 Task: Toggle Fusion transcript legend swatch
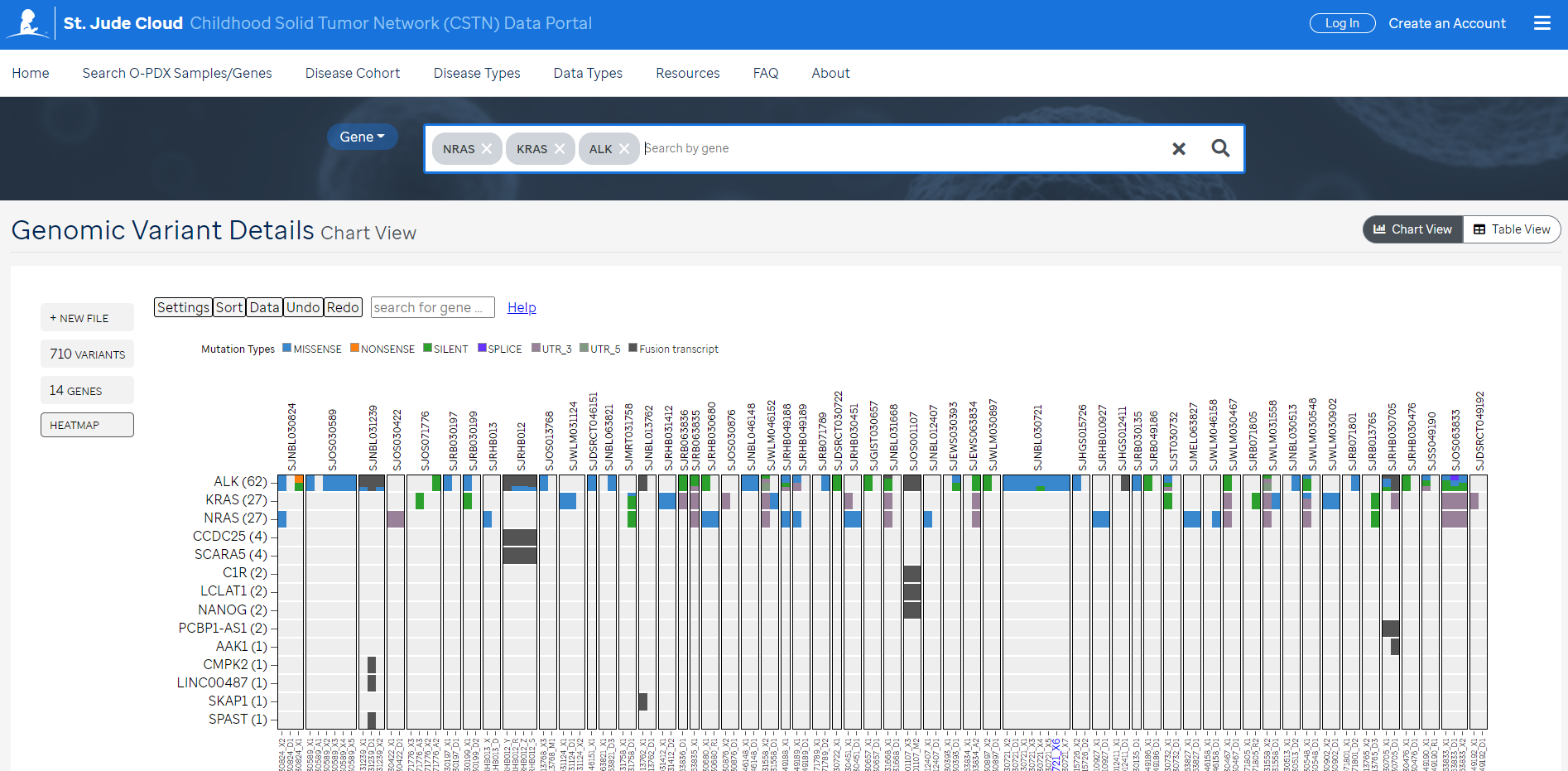coord(633,348)
